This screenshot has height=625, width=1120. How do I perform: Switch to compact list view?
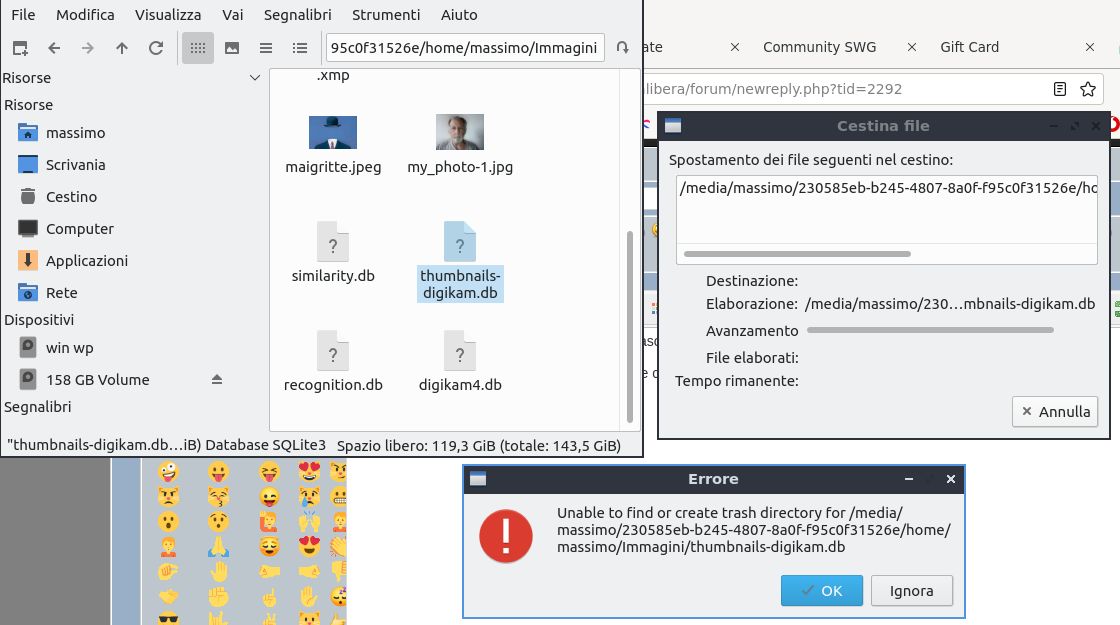[x=266, y=48]
